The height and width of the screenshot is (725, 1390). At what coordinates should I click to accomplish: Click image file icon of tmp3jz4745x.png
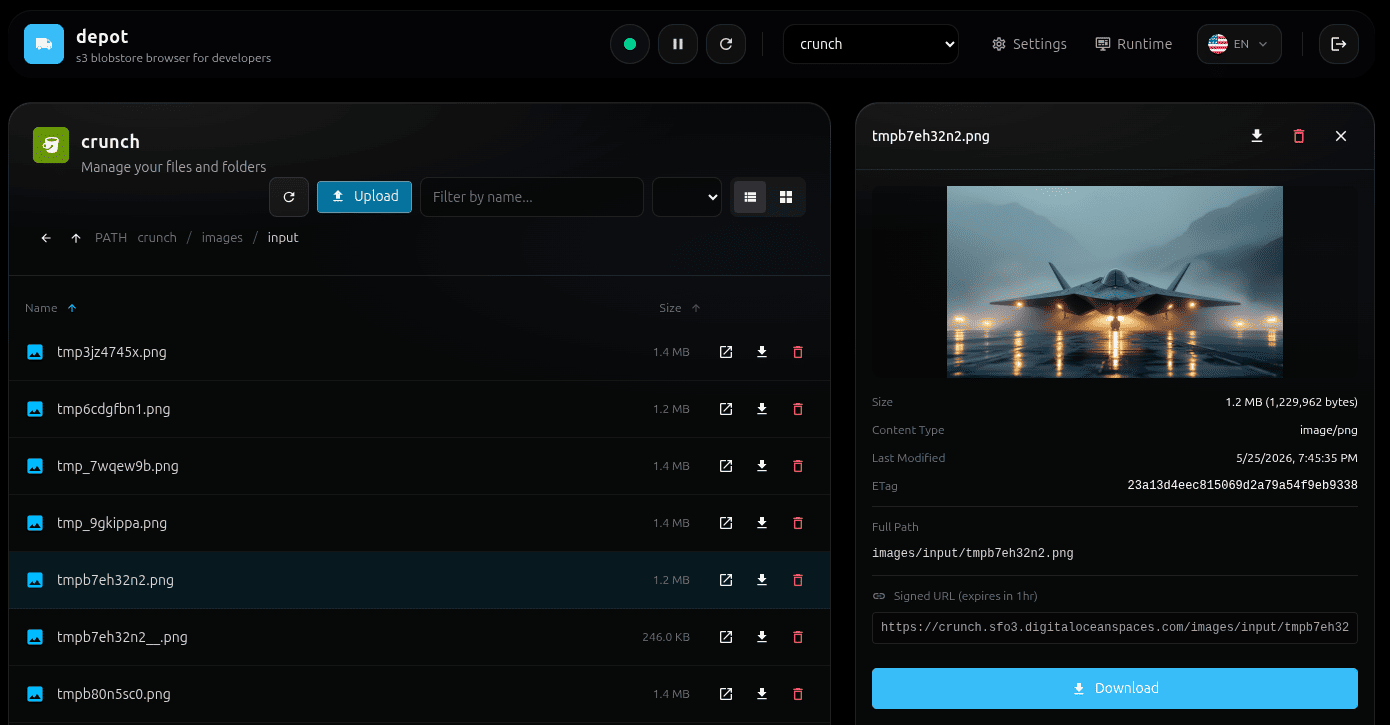tap(35, 352)
